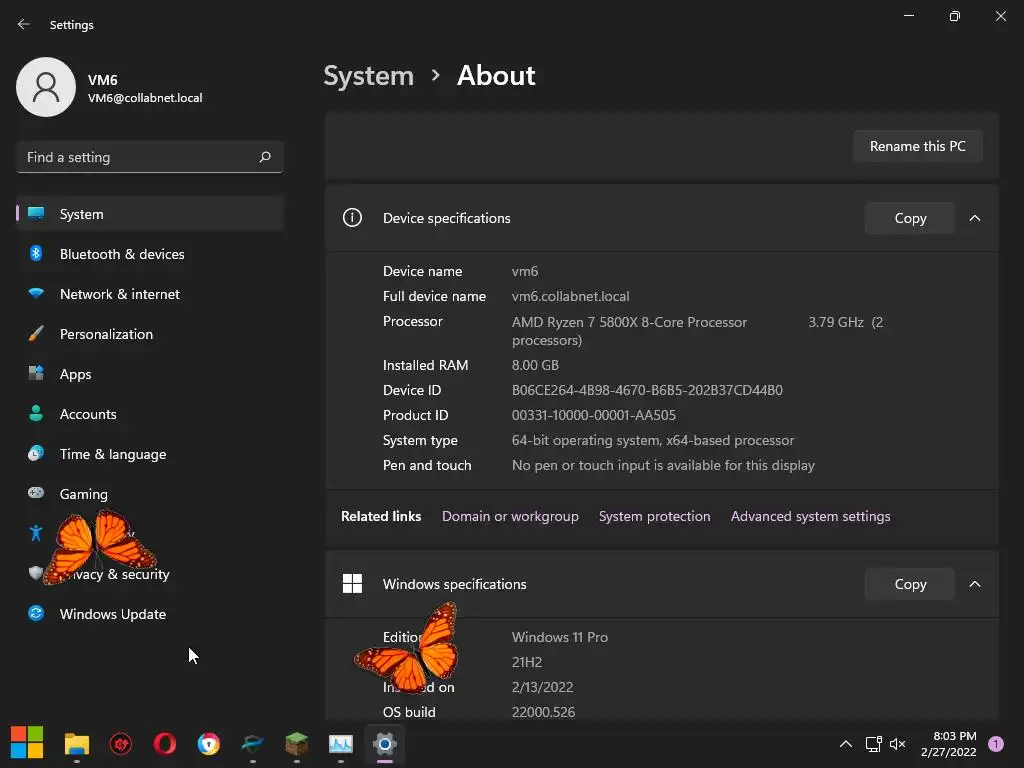Click the Apps grid icon in sidebar
1024x768 pixels.
click(36, 374)
